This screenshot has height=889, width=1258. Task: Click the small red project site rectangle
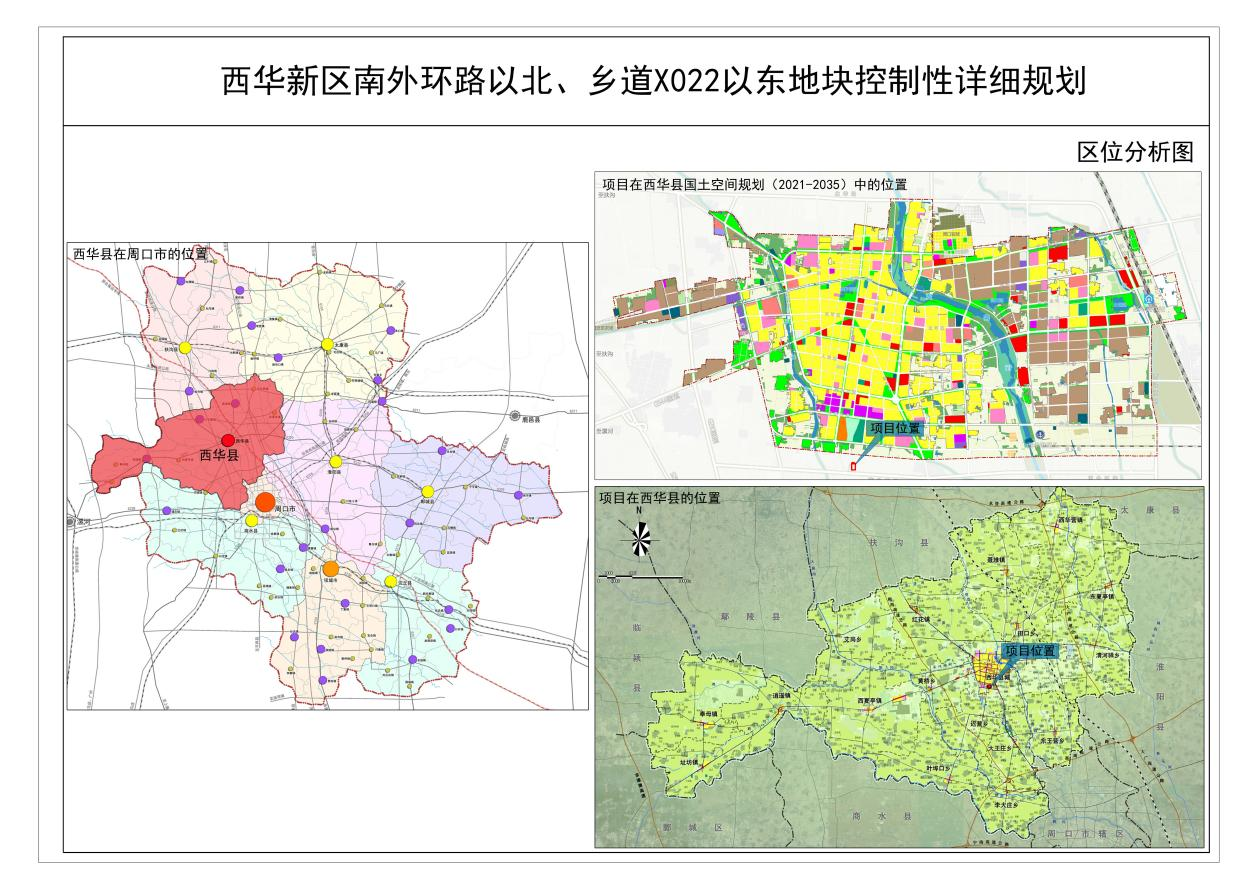click(853, 464)
